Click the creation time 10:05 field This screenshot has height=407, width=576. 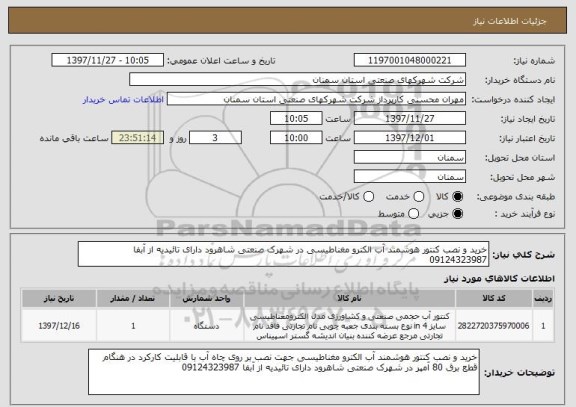(x=296, y=118)
